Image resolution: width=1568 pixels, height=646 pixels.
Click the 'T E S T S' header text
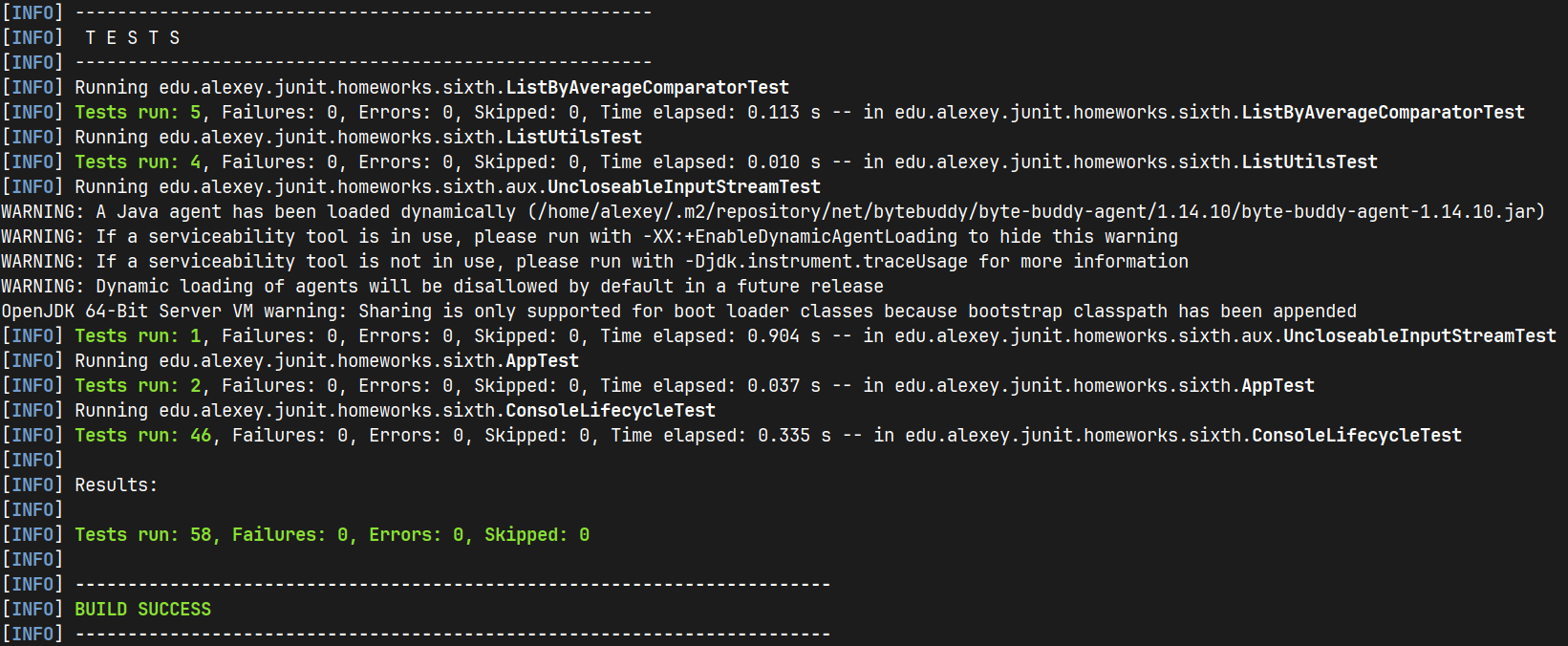click(x=133, y=38)
